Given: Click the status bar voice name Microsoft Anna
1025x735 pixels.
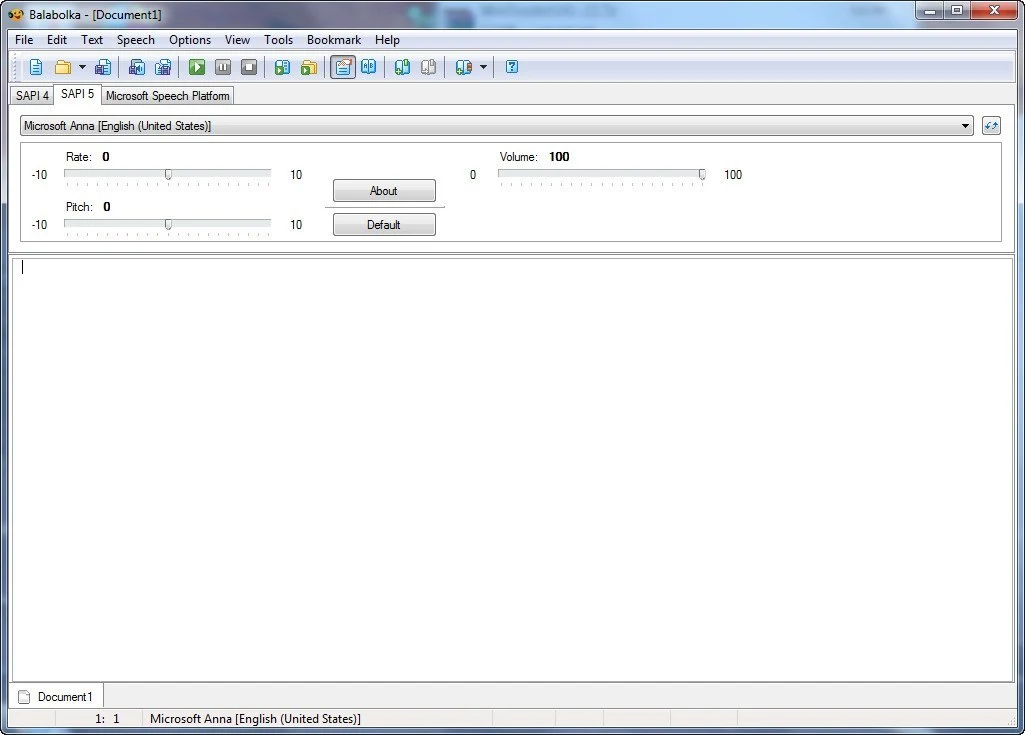Looking at the screenshot, I should pos(255,719).
